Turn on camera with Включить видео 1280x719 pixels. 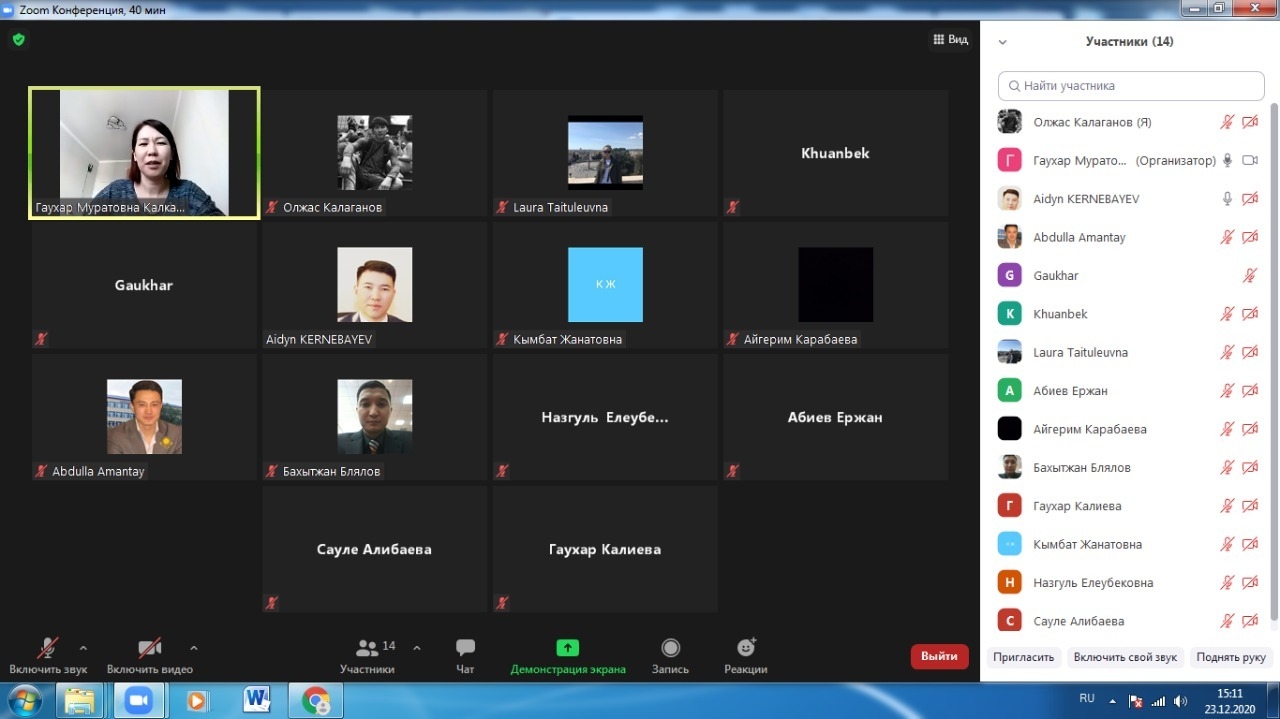tap(149, 648)
